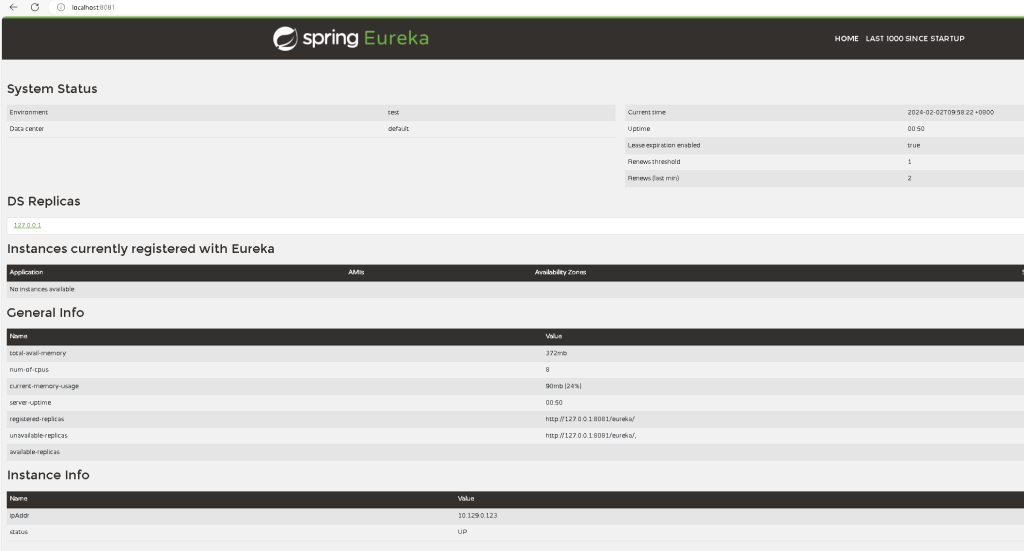Click the Instance Info heading
The height and width of the screenshot is (551, 1024).
(48, 475)
